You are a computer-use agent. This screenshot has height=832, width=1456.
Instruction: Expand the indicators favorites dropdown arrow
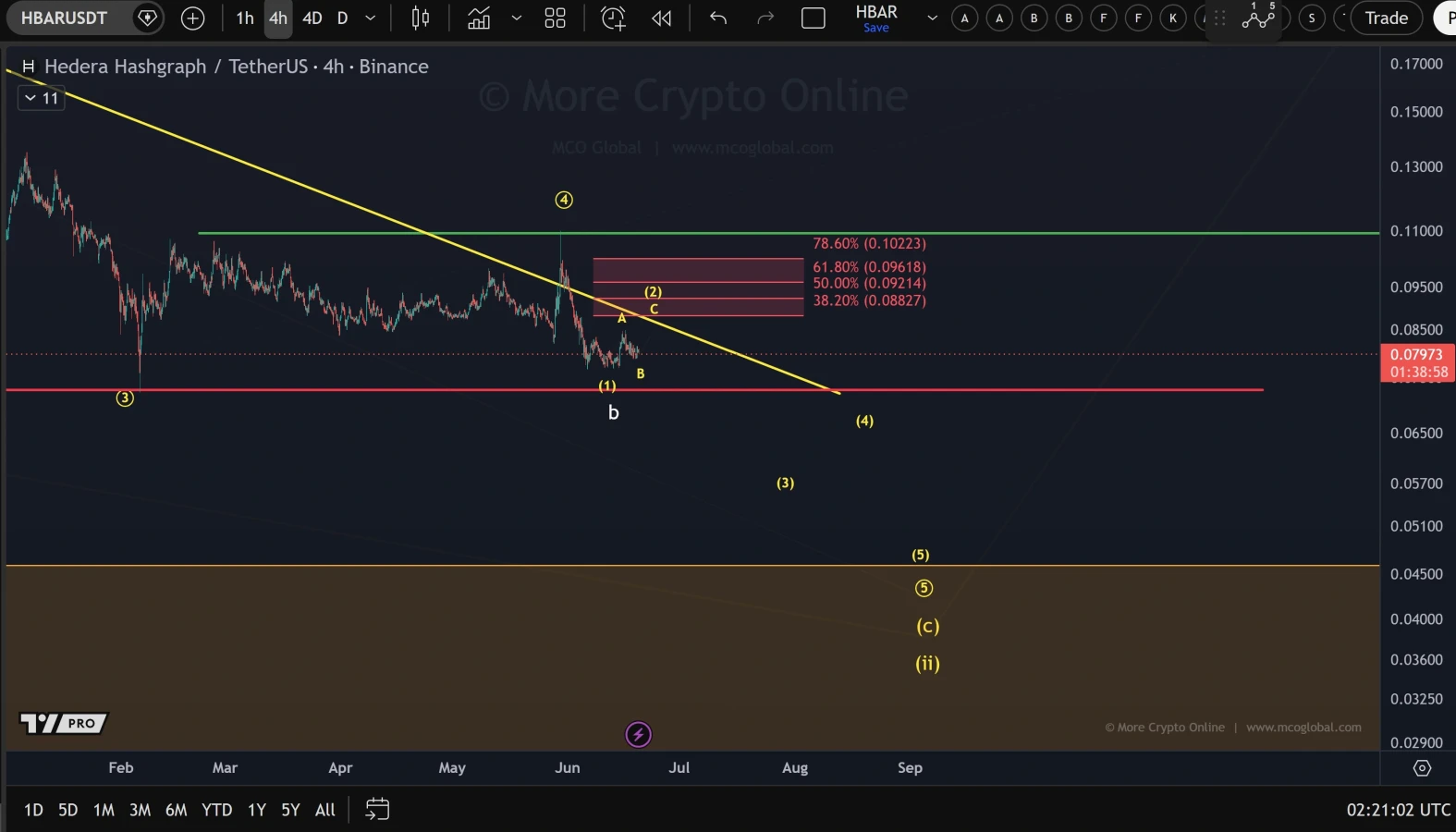[x=517, y=18]
